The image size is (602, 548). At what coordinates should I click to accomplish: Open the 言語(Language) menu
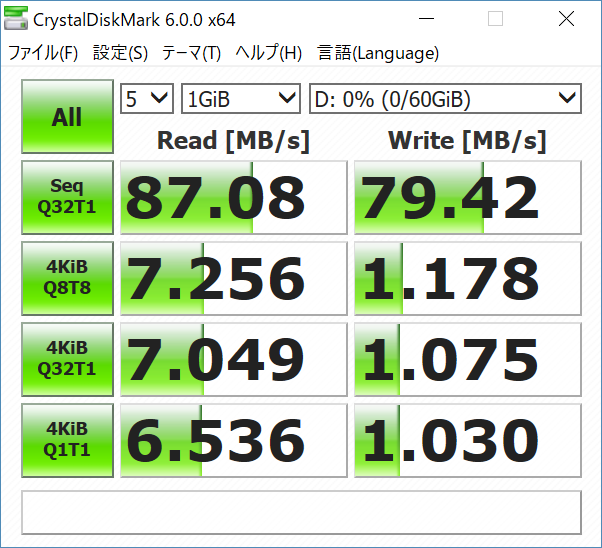point(378,54)
